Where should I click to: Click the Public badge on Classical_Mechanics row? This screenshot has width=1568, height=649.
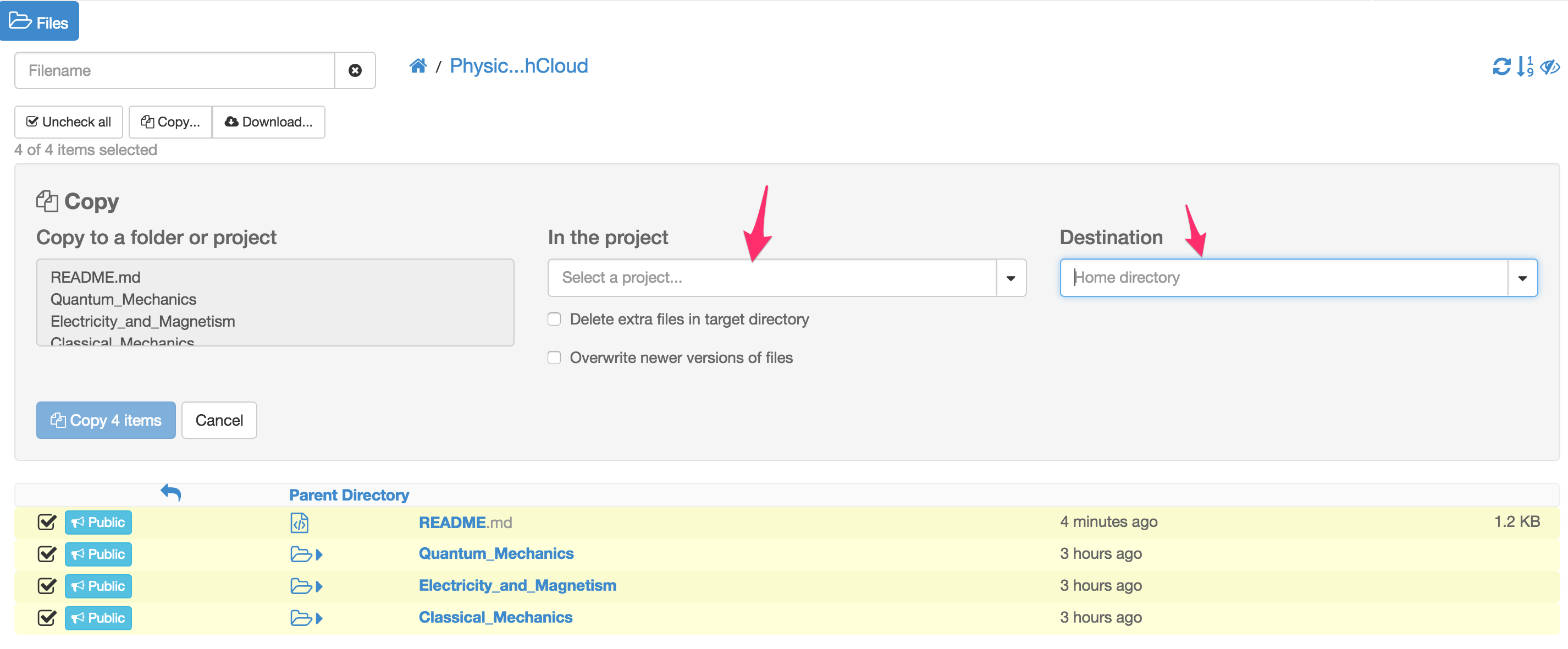pos(98,617)
